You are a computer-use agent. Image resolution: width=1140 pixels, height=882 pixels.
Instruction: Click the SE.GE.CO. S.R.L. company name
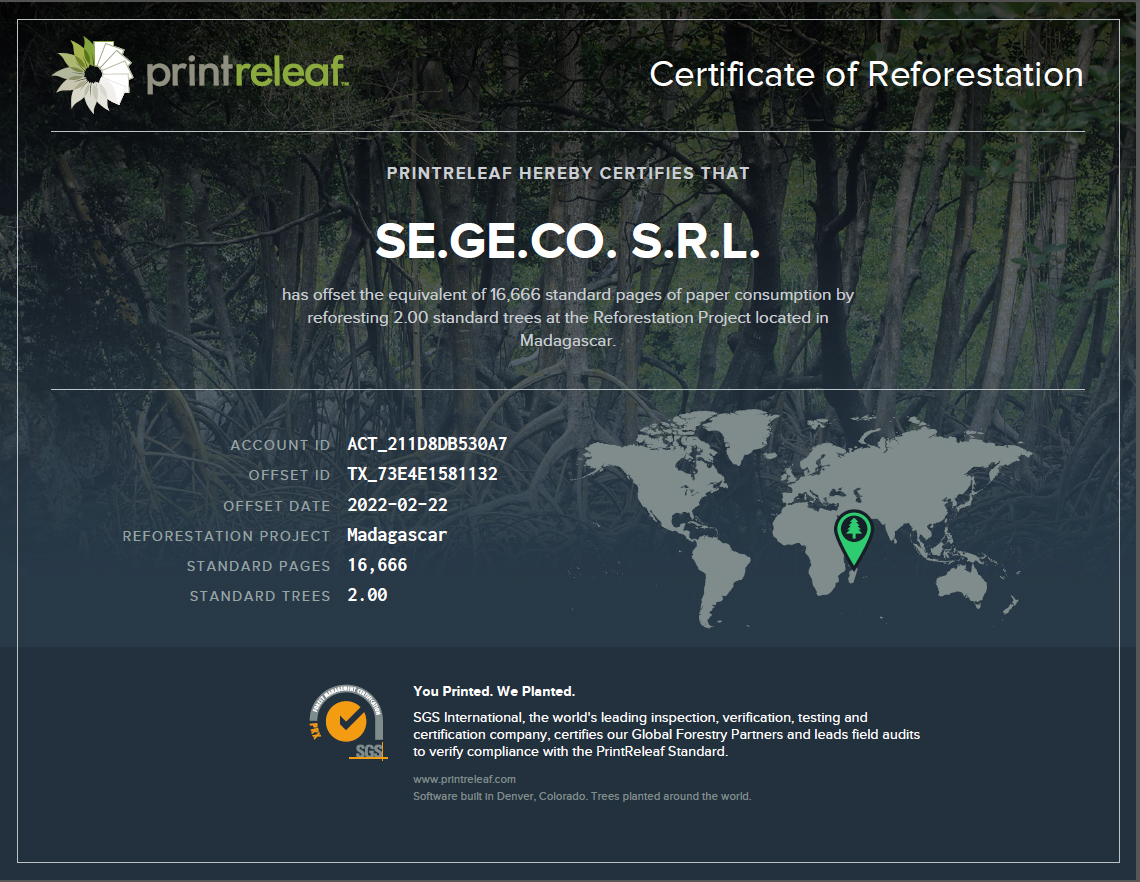click(x=568, y=241)
